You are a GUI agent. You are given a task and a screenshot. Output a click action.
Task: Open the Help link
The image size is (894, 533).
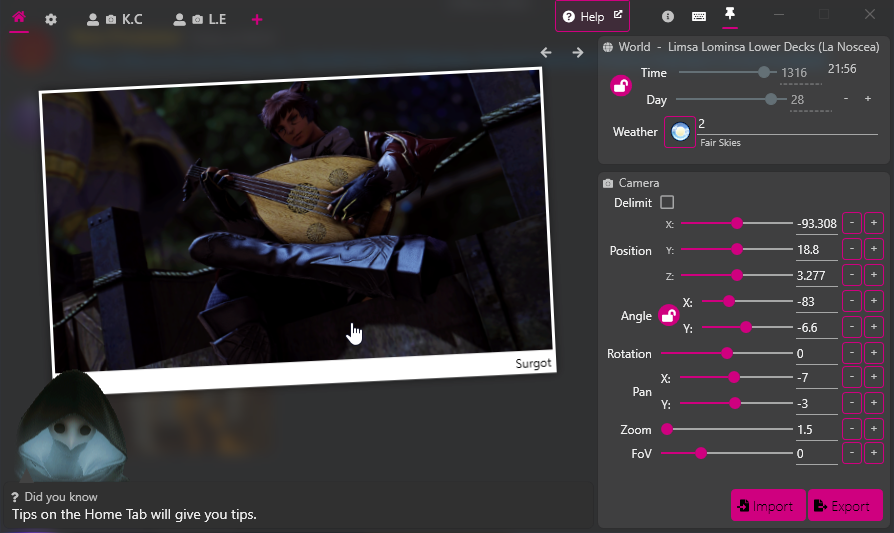point(592,17)
